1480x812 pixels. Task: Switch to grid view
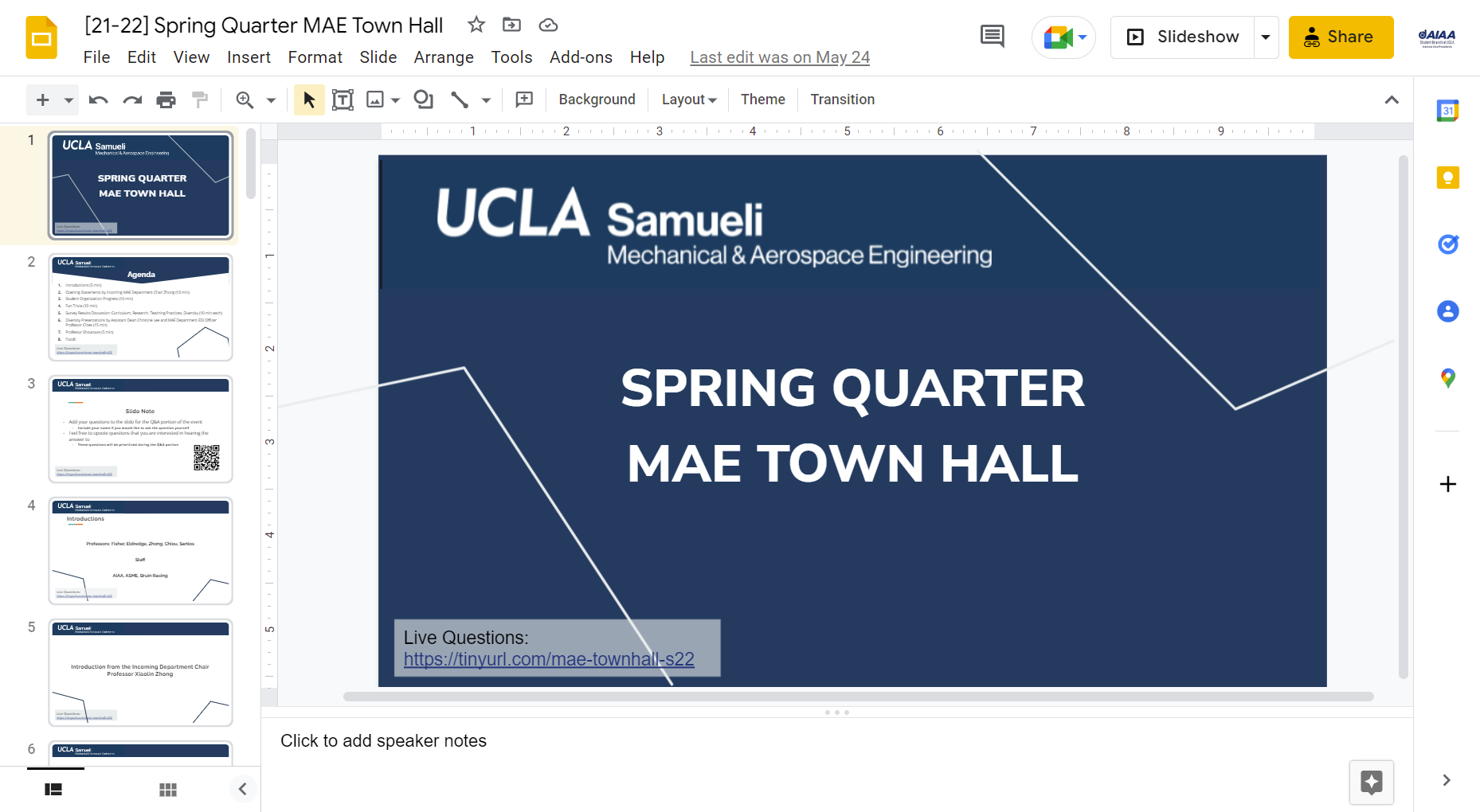click(167, 790)
